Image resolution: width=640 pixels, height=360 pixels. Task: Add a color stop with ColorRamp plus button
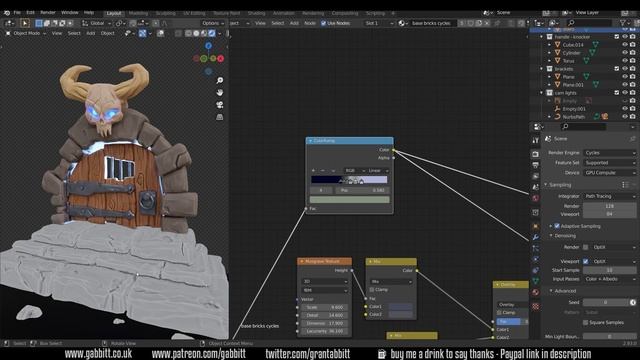tap(313, 171)
